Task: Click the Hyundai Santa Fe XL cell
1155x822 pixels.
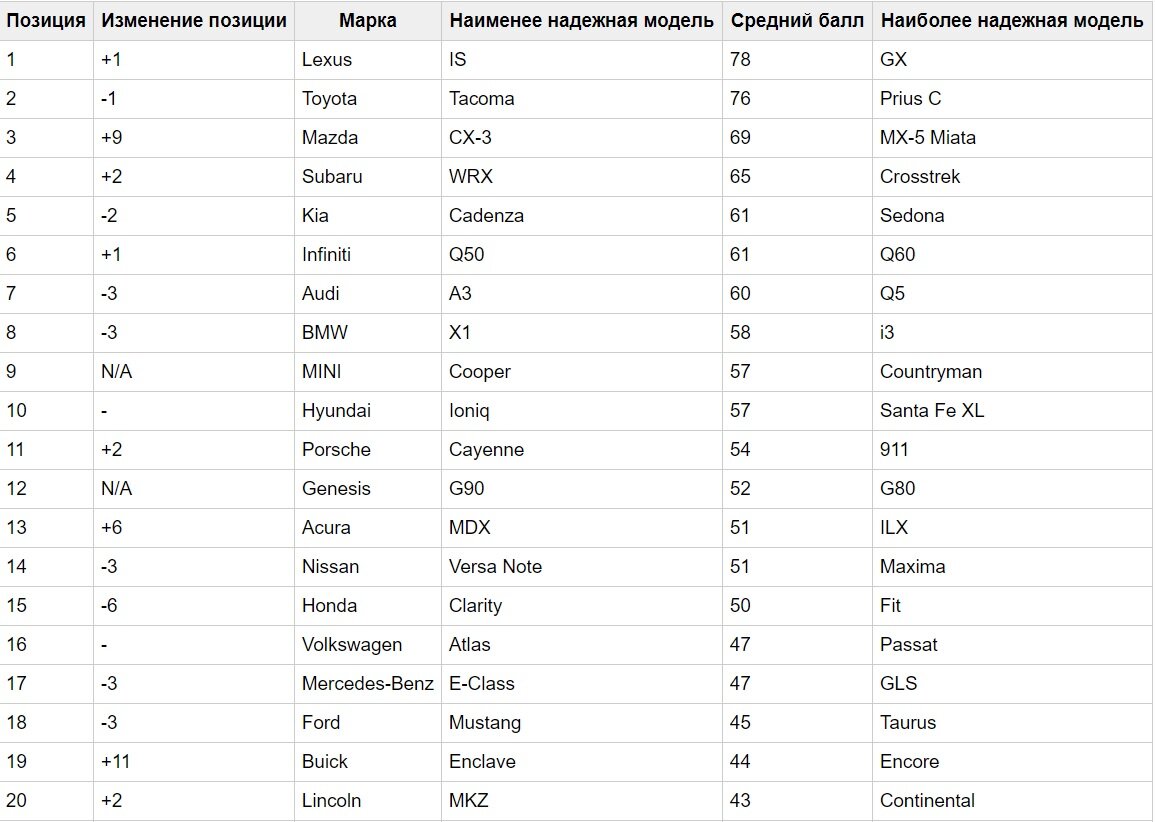Action: pos(1013,411)
